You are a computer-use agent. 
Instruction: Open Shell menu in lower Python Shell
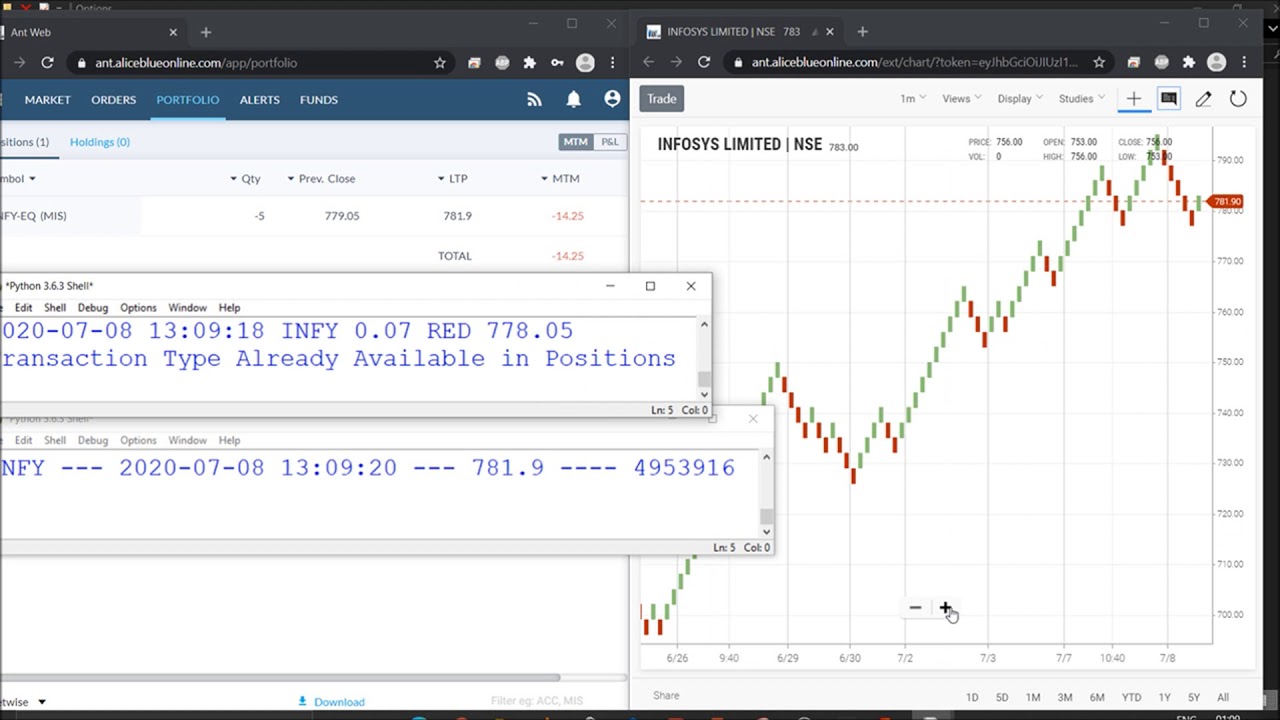point(55,440)
